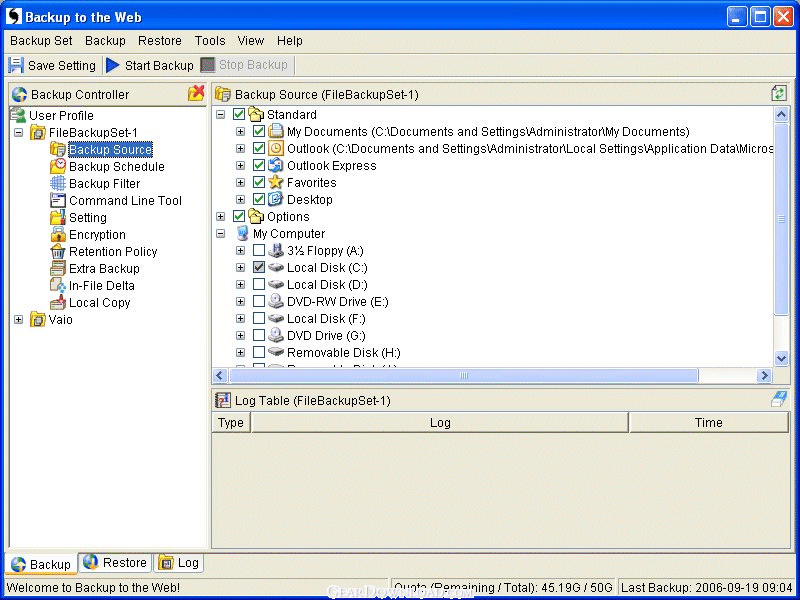This screenshot has width=800, height=600.
Task: Click the Save Setting floppy disk icon
Action: [16, 65]
